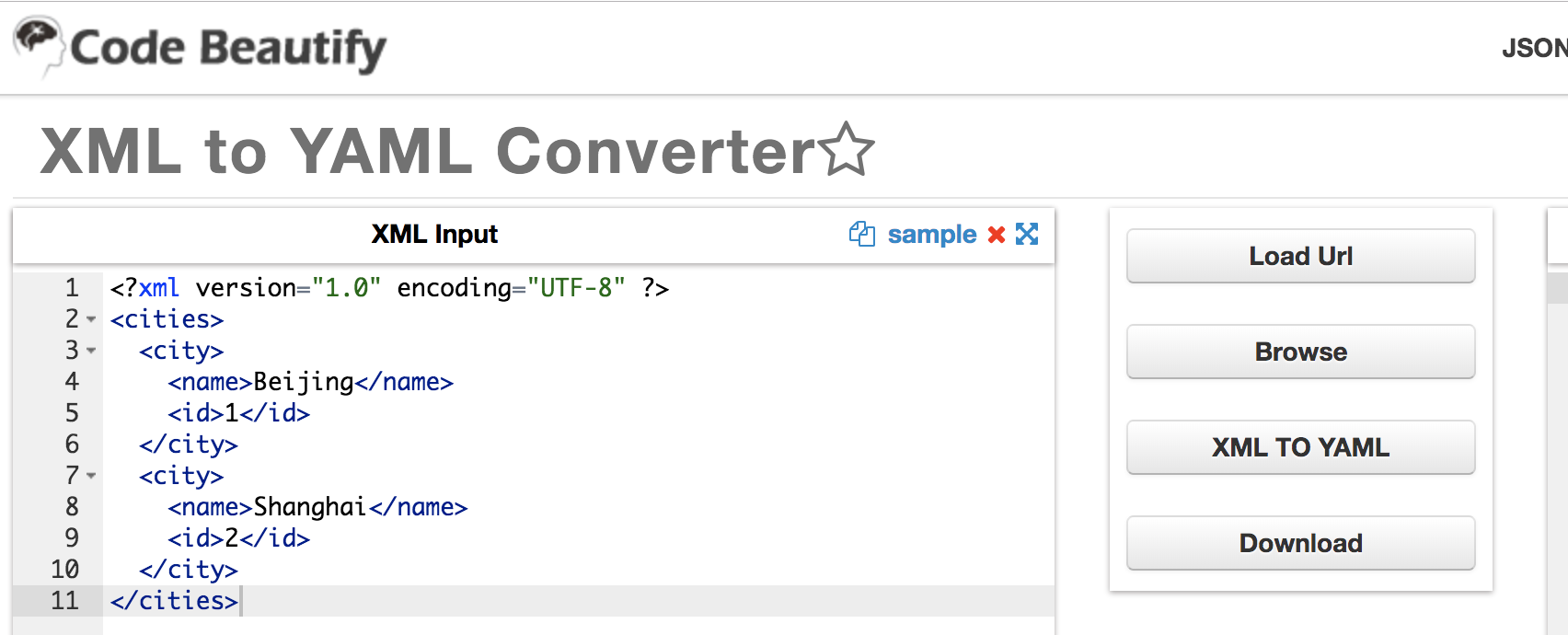Convert using the XML TO YAML button

[1300, 447]
